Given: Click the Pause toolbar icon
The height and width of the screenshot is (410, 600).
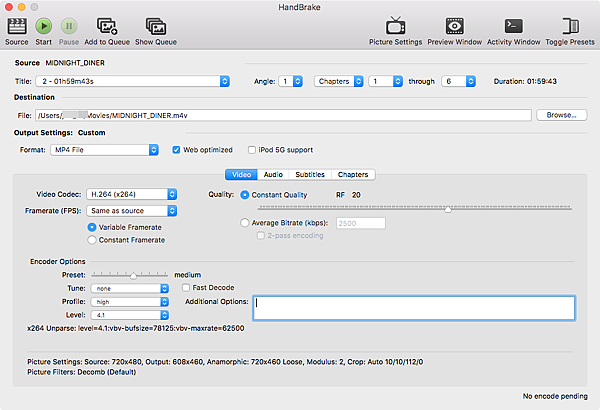Looking at the screenshot, I should [x=69, y=26].
